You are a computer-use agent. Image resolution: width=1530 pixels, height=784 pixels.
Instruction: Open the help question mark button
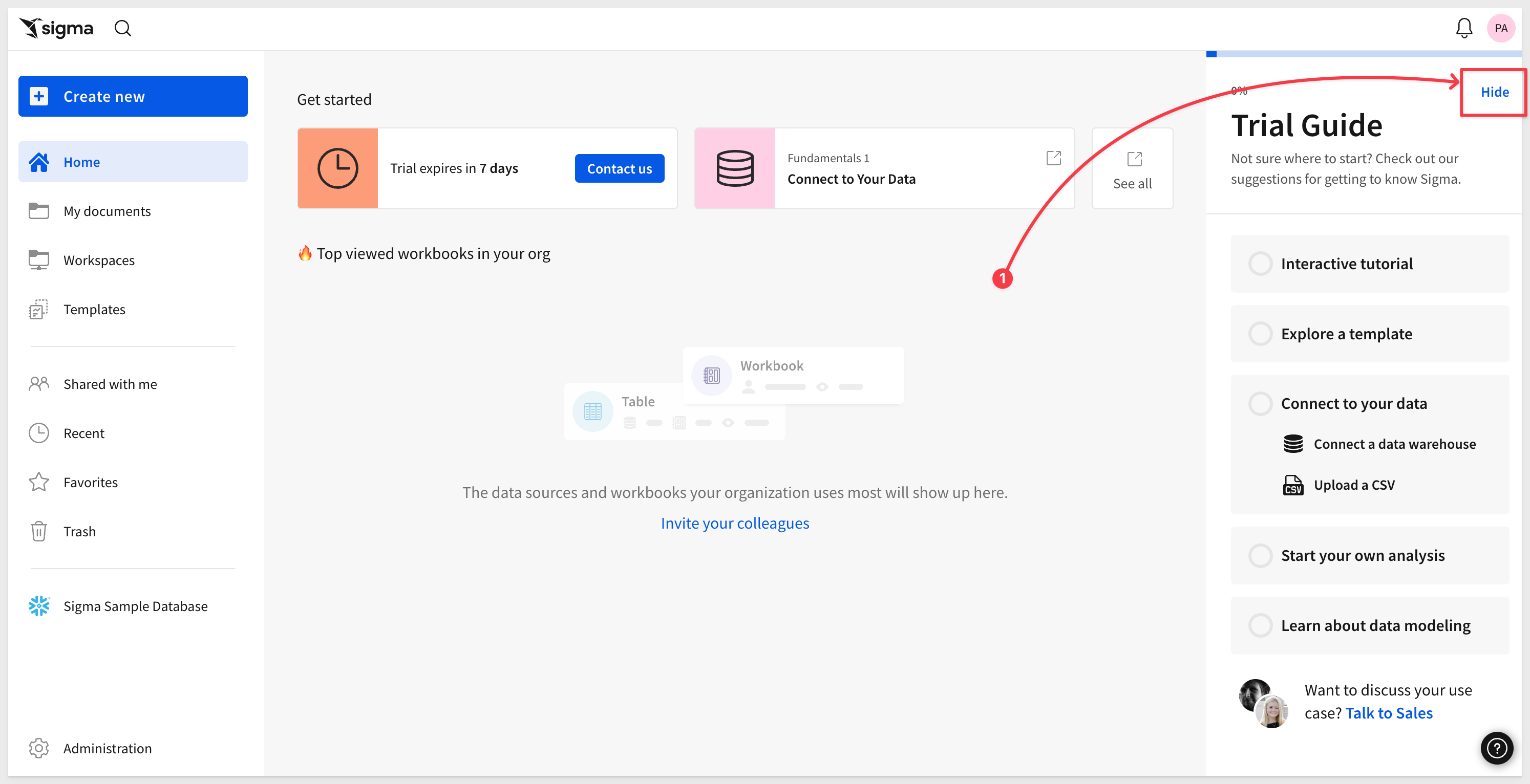tap(1496, 748)
